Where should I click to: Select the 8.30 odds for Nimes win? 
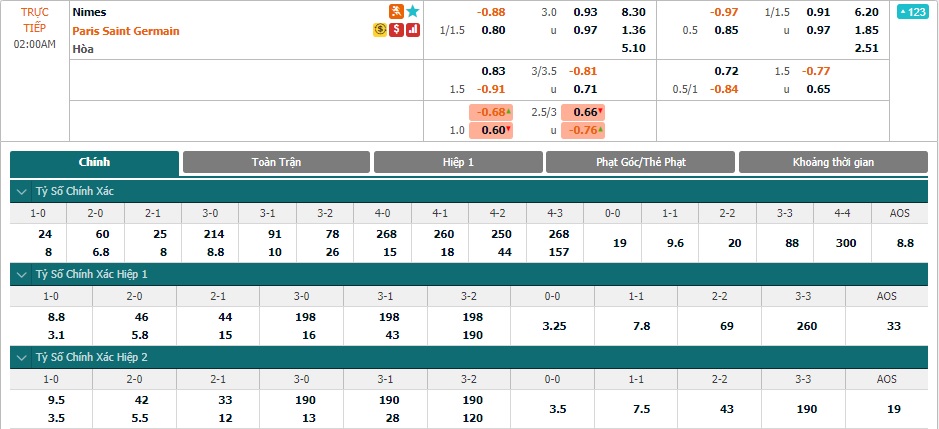[x=634, y=11]
